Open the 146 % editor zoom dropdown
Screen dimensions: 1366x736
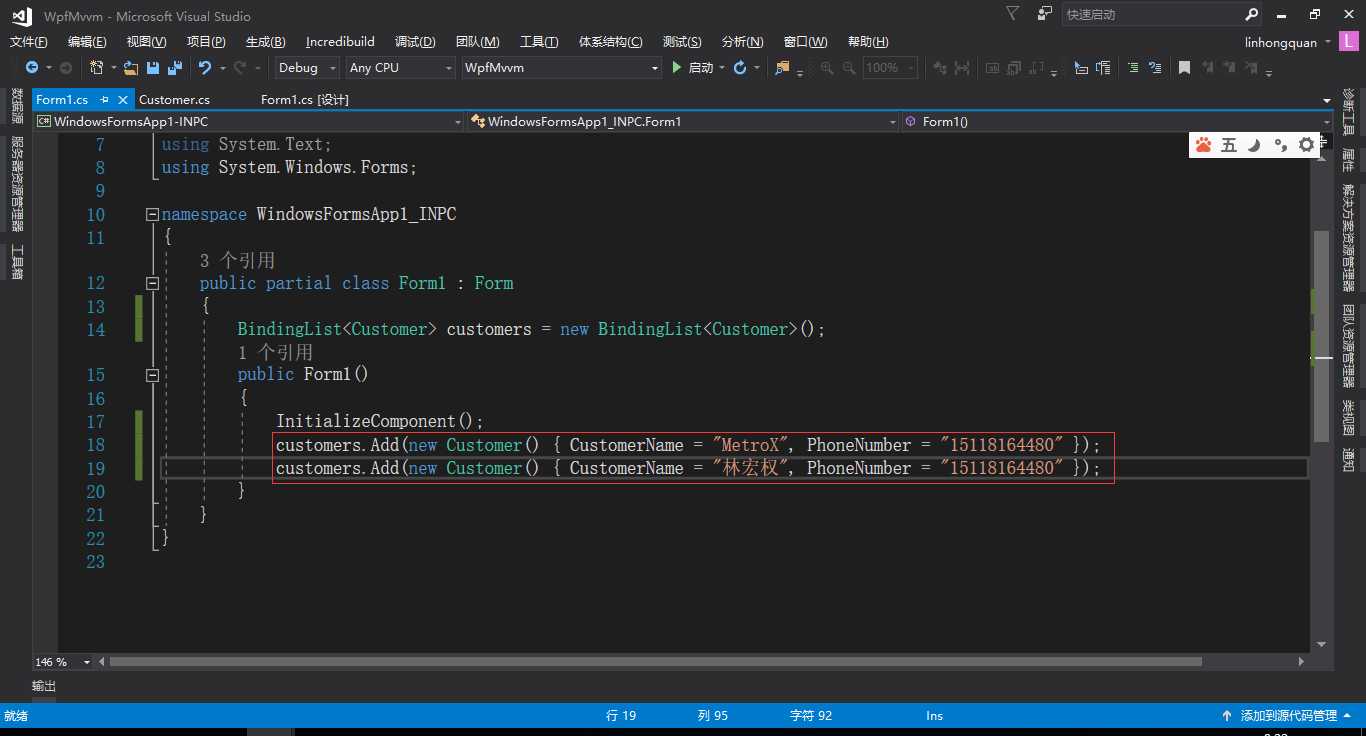click(62, 662)
